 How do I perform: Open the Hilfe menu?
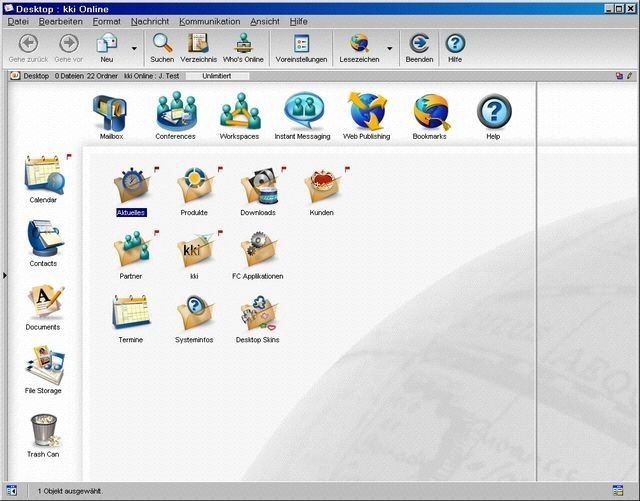tap(299, 22)
